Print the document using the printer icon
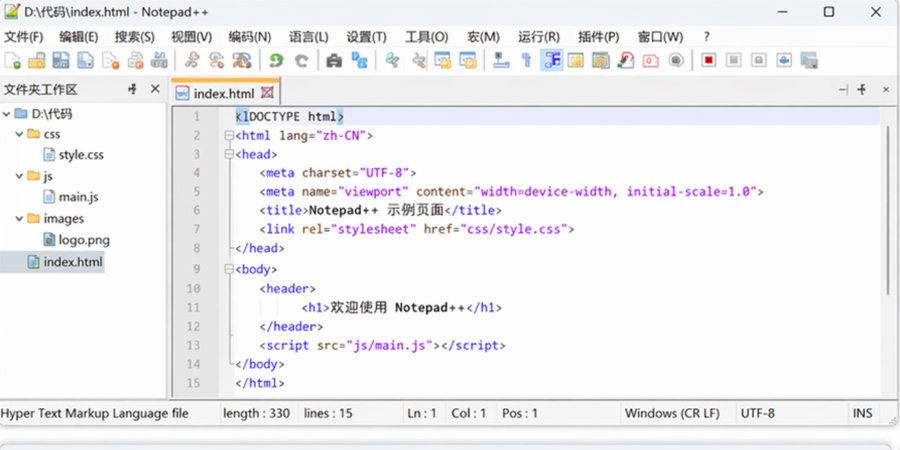Screen dimensions: 900x450 [x=159, y=60]
